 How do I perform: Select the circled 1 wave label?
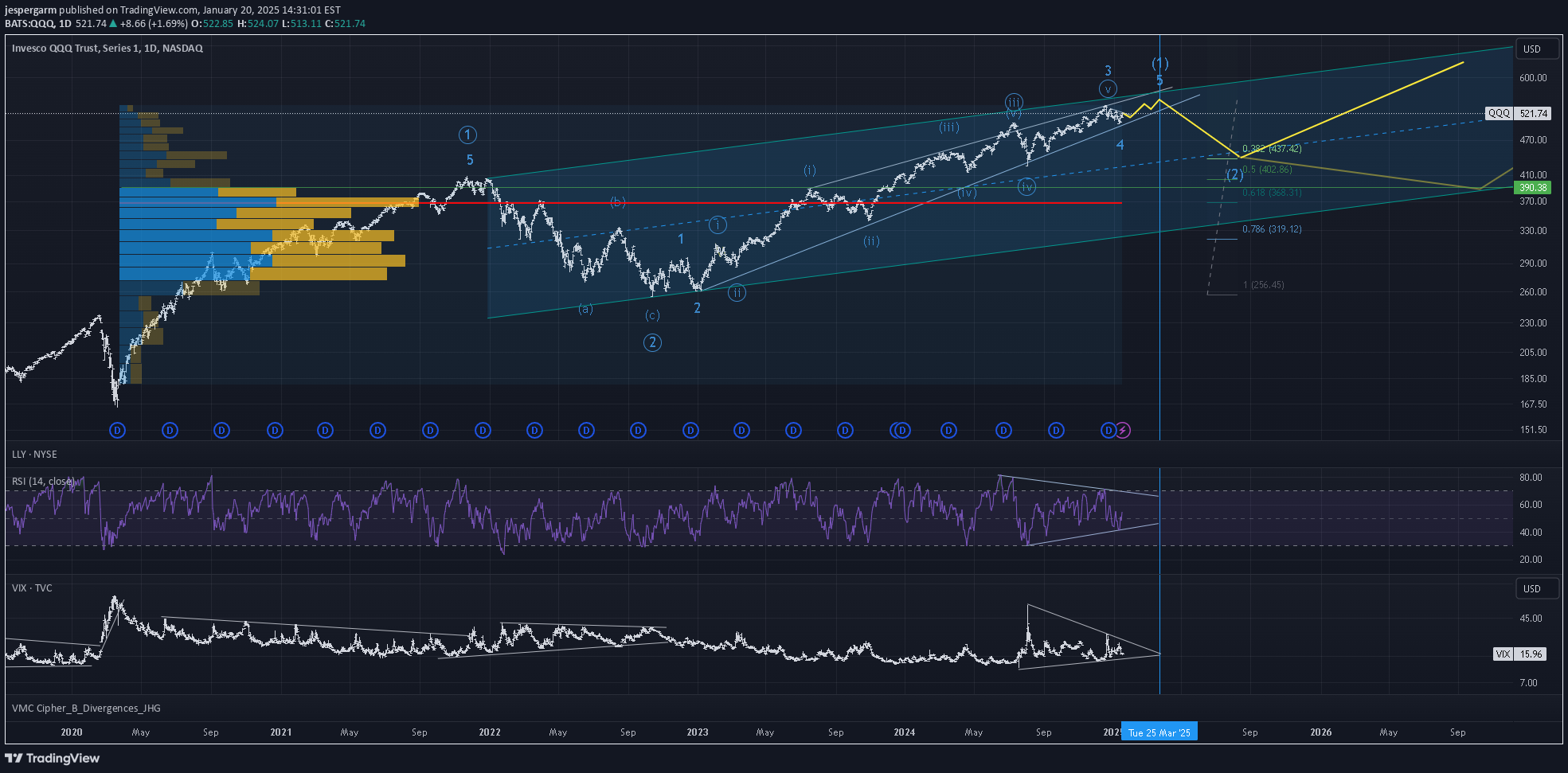point(467,135)
